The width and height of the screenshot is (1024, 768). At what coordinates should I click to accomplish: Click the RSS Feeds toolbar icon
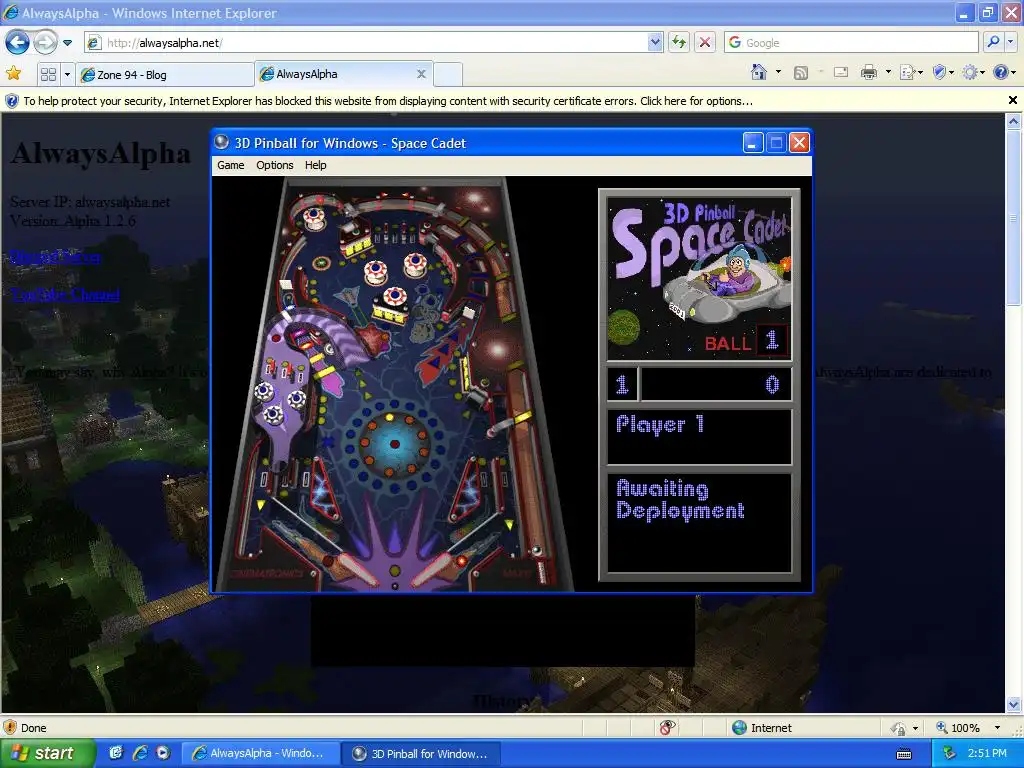[x=801, y=72]
